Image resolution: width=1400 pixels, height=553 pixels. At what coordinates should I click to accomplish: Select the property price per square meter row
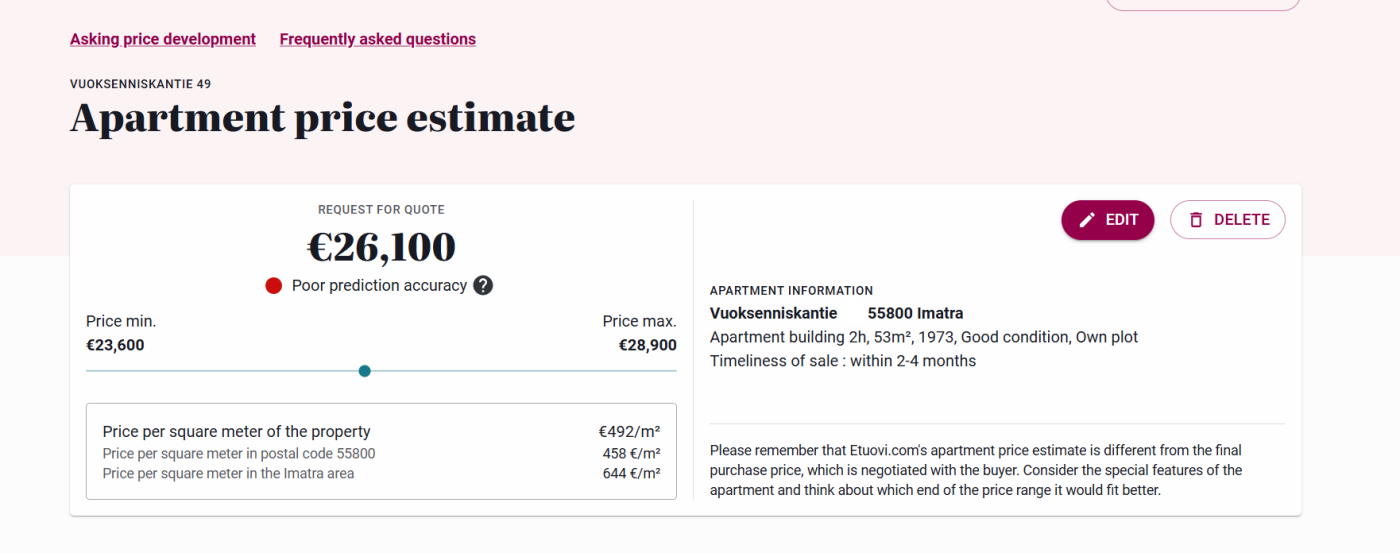coord(381,432)
